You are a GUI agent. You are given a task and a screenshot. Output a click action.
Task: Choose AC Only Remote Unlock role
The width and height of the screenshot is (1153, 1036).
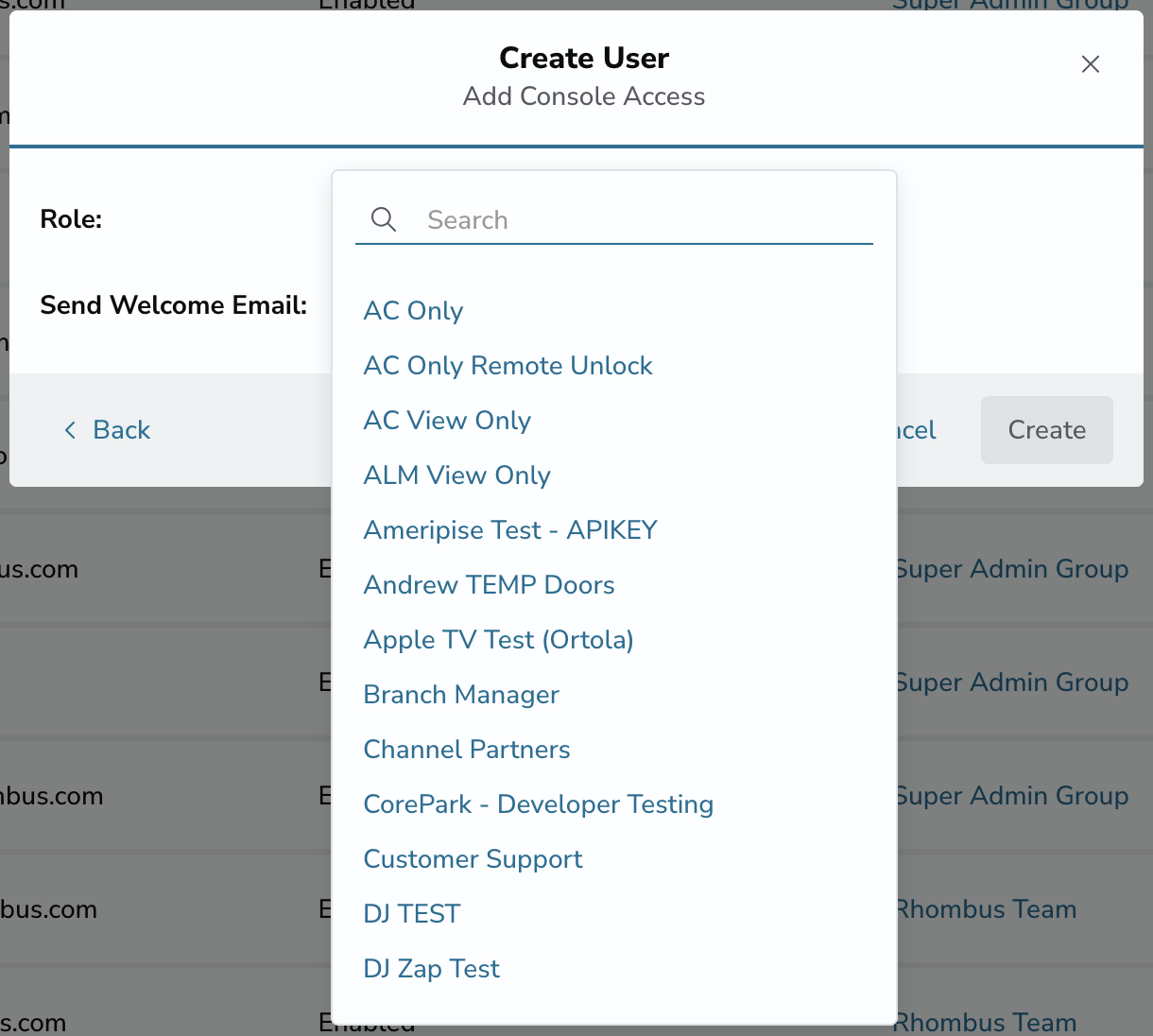[508, 366]
